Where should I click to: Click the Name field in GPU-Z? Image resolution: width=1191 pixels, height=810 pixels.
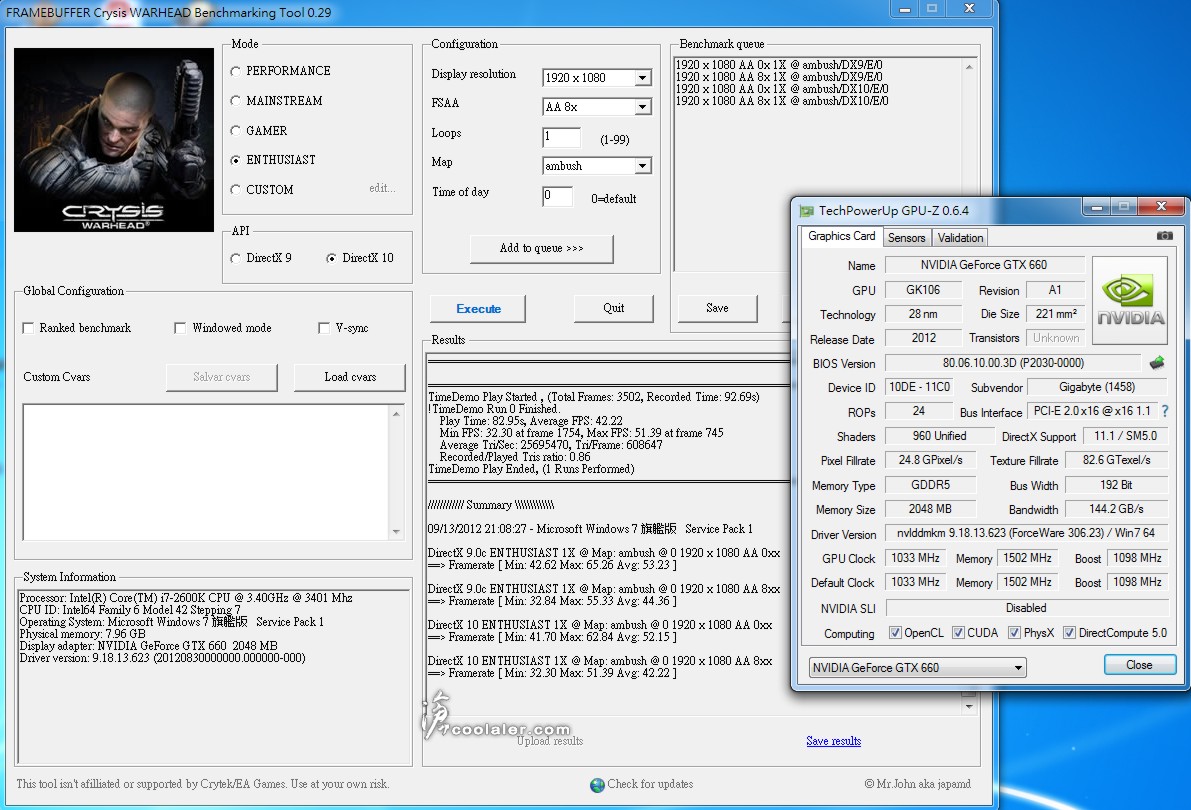(x=984, y=265)
